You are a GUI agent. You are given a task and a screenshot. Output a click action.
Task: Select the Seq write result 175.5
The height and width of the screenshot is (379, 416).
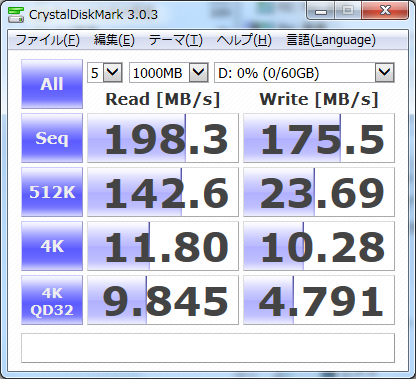[x=319, y=138]
